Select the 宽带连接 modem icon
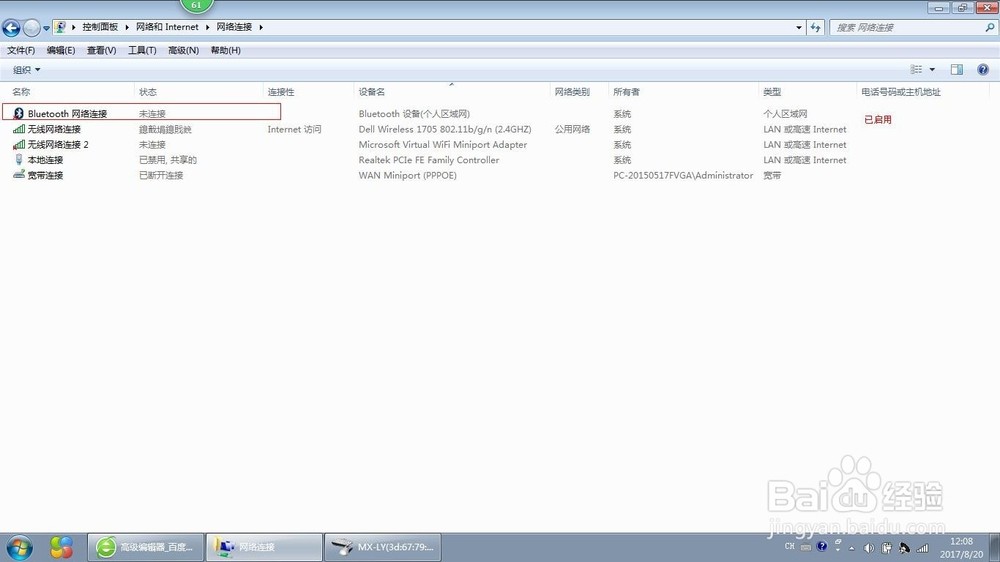Image resolution: width=1000 pixels, height=562 pixels. [x=19, y=174]
